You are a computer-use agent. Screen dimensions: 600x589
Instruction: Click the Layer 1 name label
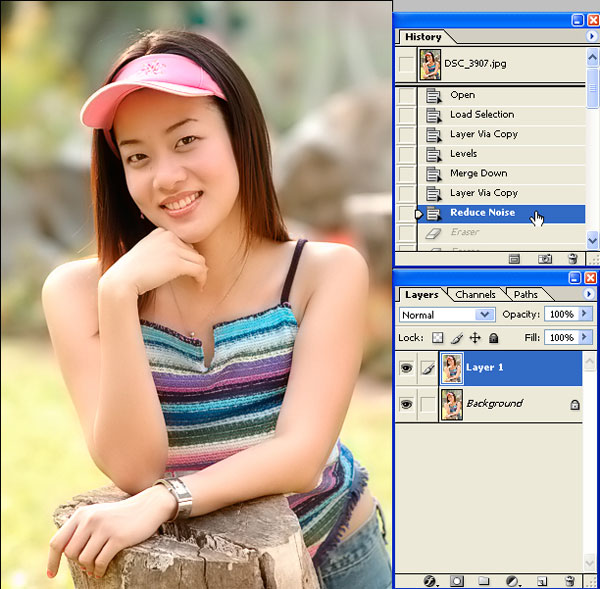coord(484,368)
